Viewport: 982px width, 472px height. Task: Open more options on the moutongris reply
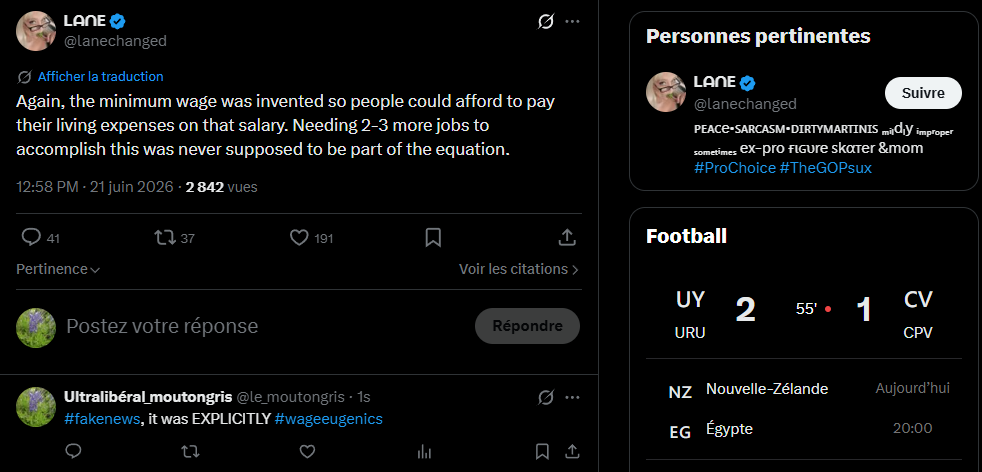pyautogui.click(x=572, y=397)
